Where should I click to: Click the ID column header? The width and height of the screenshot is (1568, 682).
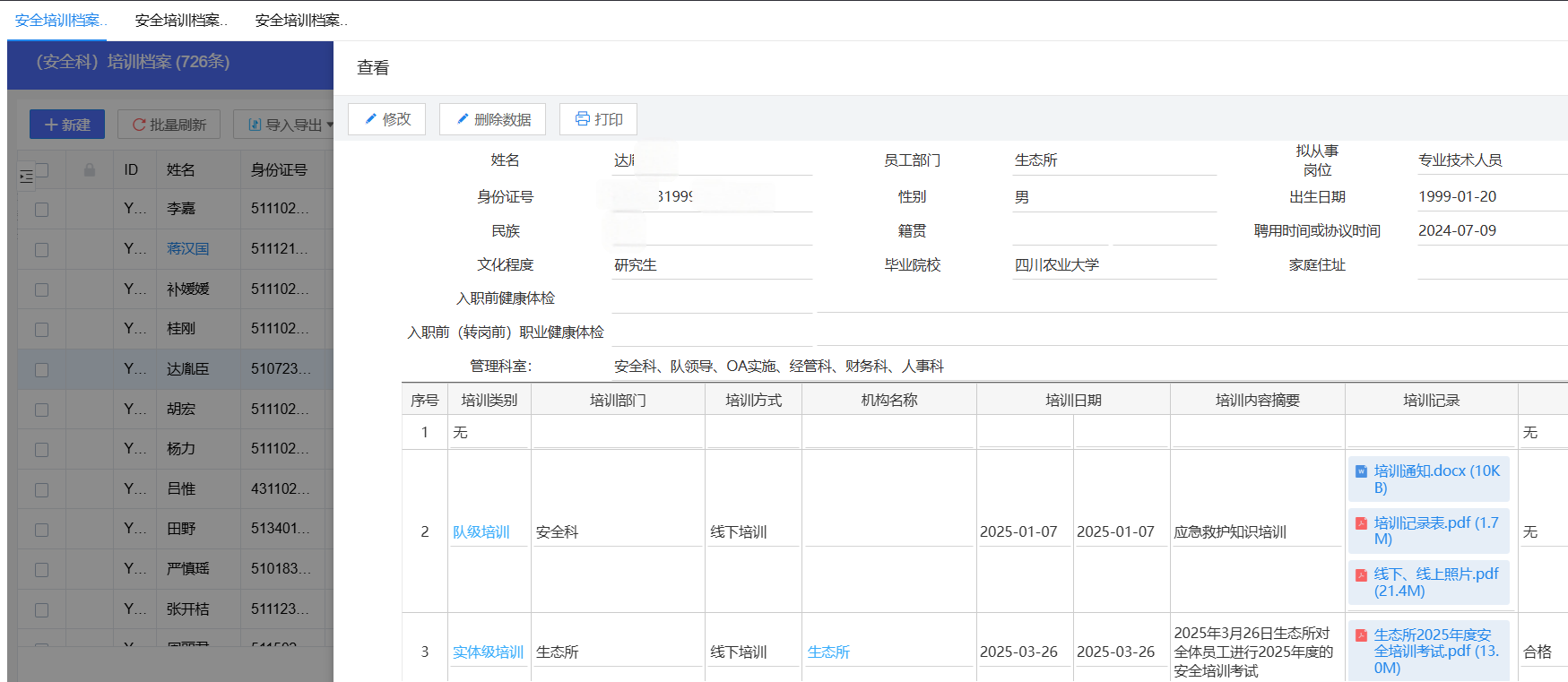point(131,169)
